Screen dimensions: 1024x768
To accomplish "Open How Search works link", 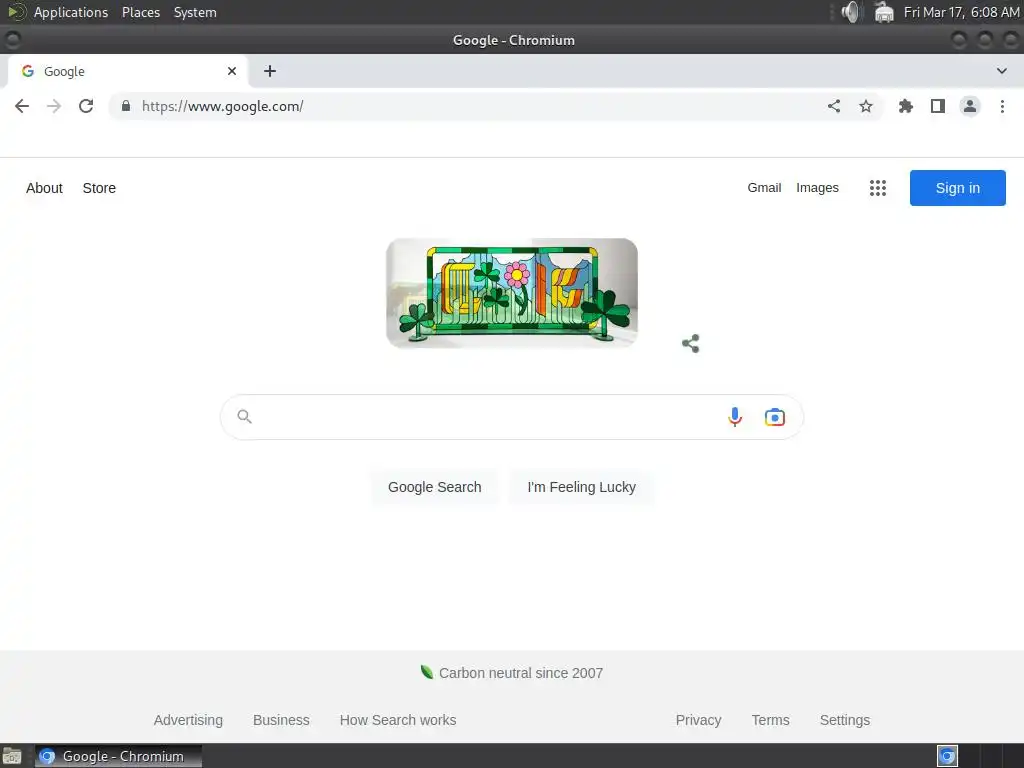I will [398, 720].
